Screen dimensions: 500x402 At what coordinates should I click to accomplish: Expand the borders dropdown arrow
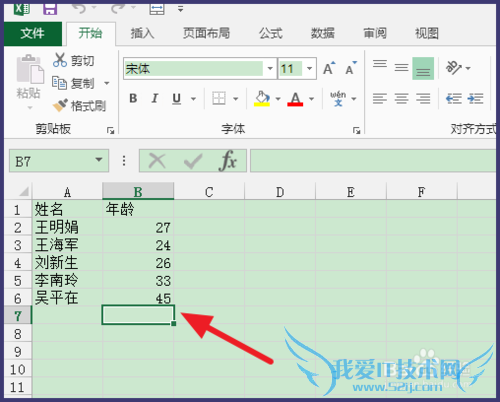point(236,99)
